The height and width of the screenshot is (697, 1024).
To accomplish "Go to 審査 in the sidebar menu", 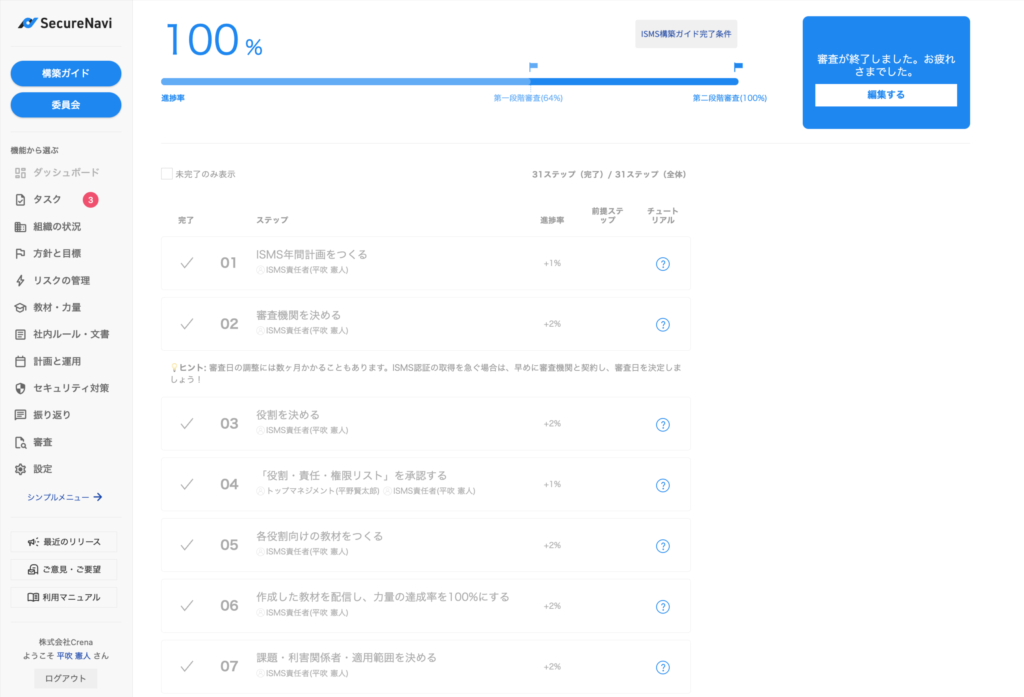I will (x=42, y=442).
